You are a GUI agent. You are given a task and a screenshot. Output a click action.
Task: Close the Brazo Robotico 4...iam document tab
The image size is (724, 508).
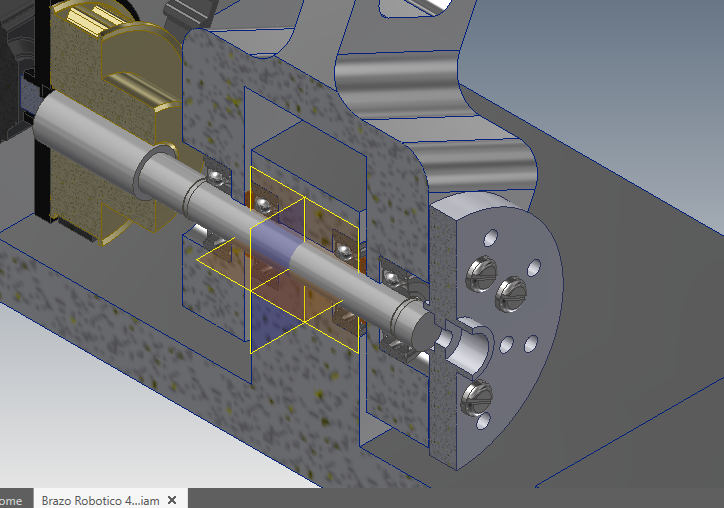coord(172,500)
